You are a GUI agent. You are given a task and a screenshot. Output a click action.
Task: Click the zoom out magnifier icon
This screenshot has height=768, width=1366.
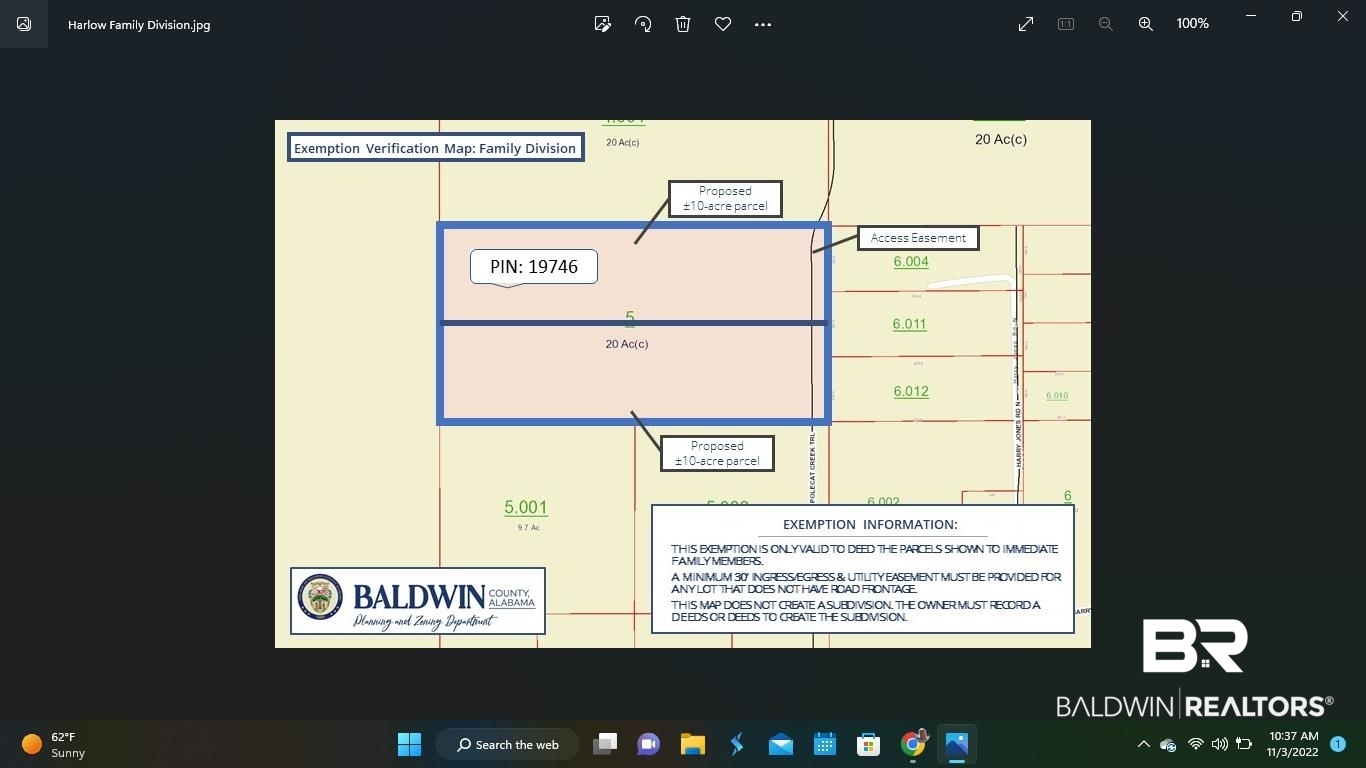pyautogui.click(x=1106, y=24)
